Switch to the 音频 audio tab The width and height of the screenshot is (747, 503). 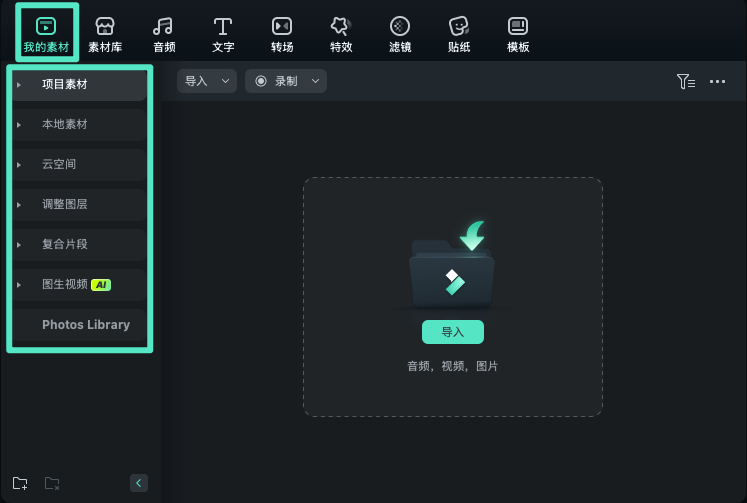[164, 34]
